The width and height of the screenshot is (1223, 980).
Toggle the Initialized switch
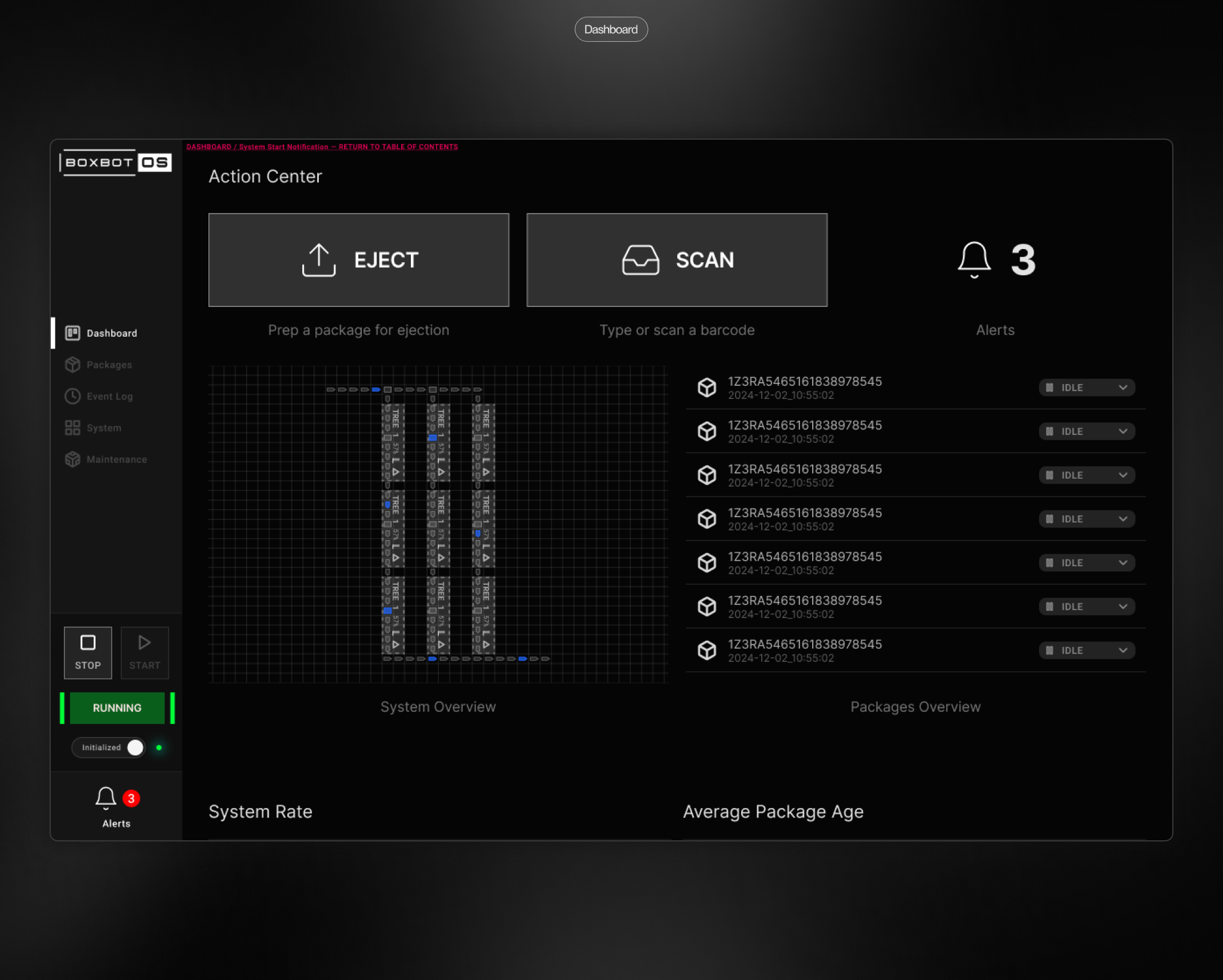click(135, 747)
